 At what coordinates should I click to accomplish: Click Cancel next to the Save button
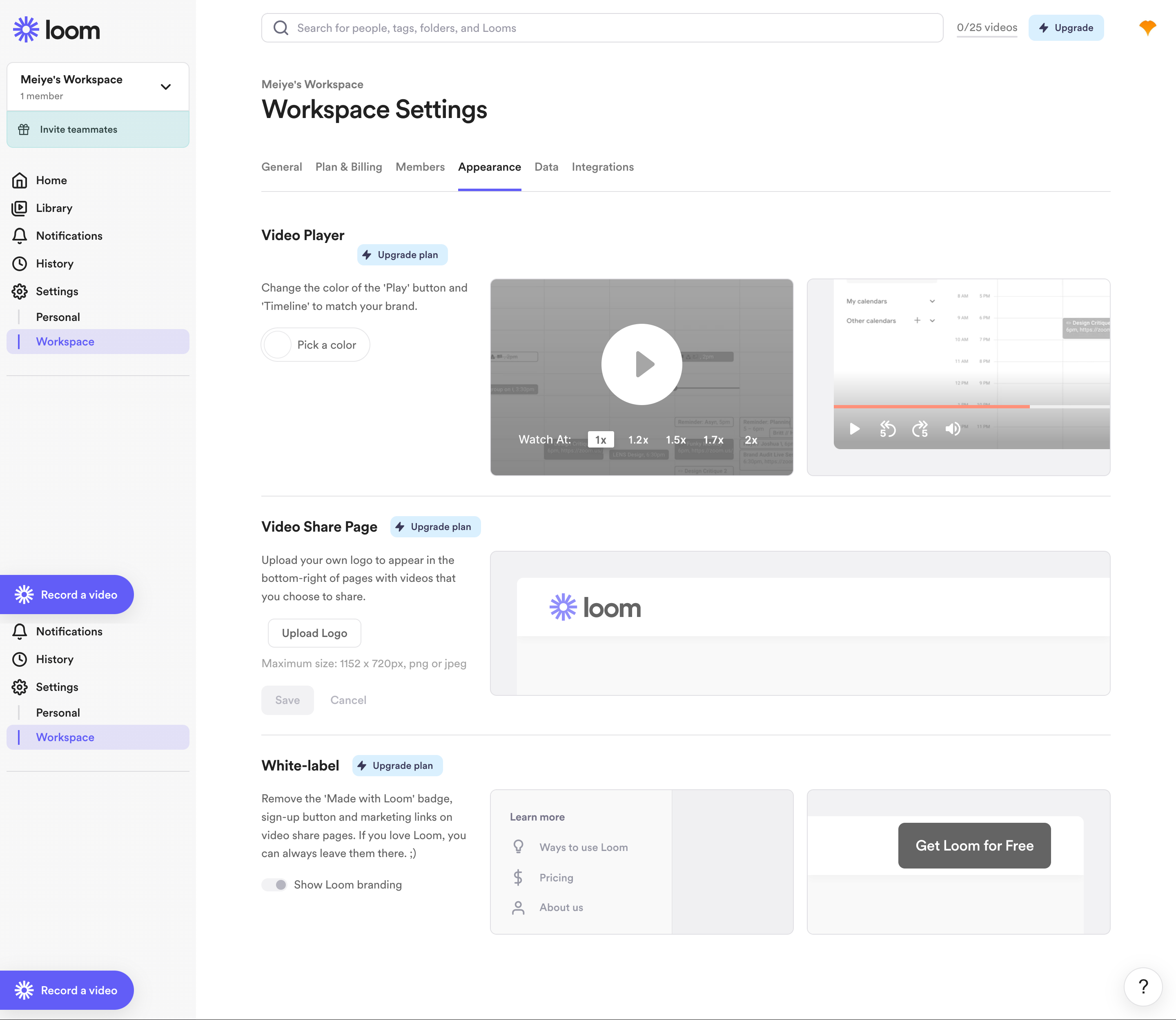[x=348, y=700]
